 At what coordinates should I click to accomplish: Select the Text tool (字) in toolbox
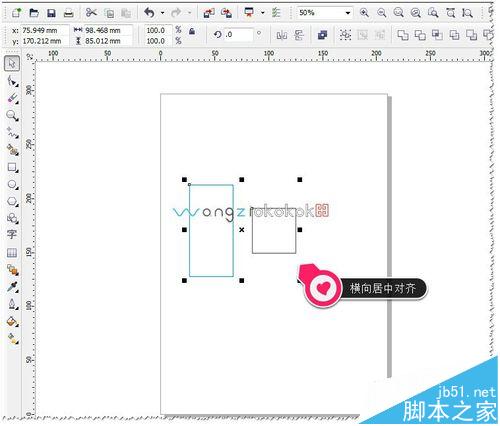(12, 235)
